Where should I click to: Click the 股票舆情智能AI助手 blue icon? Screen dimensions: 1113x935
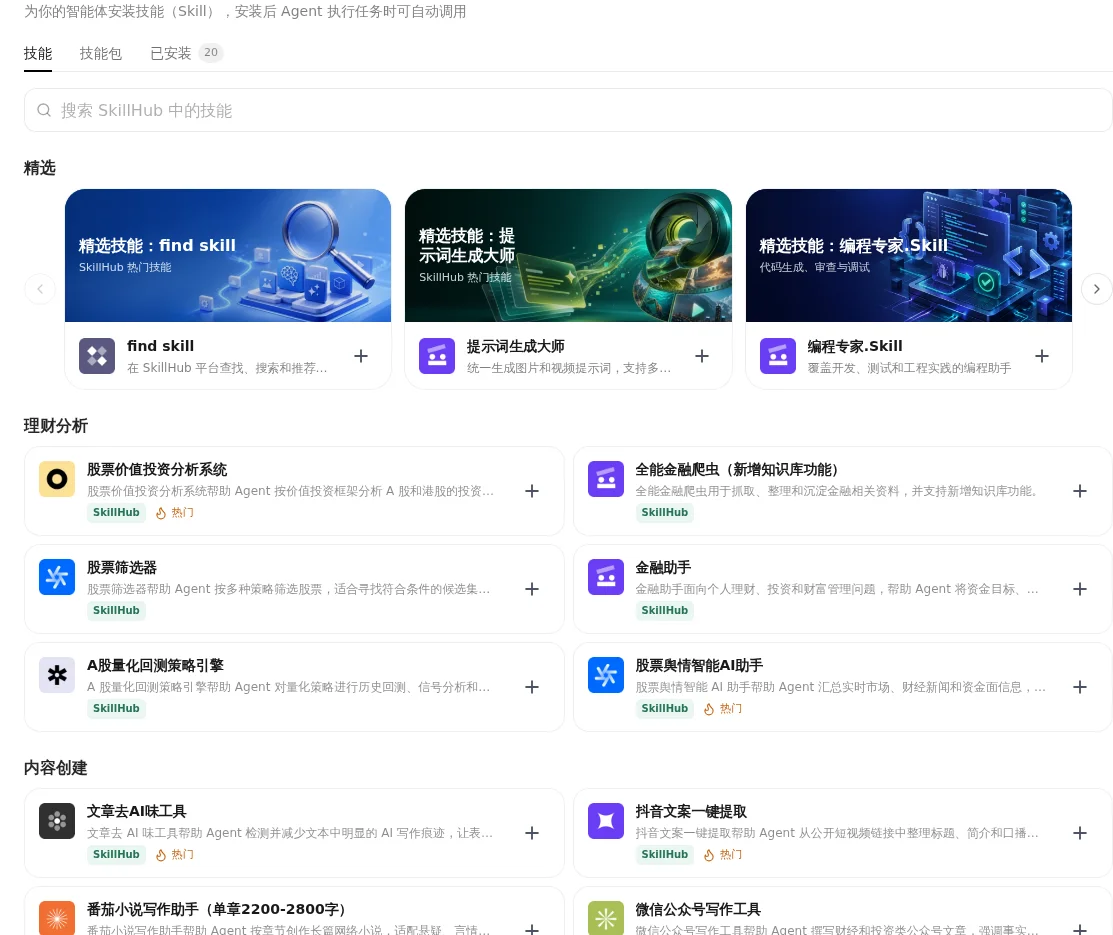coord(606,675)
